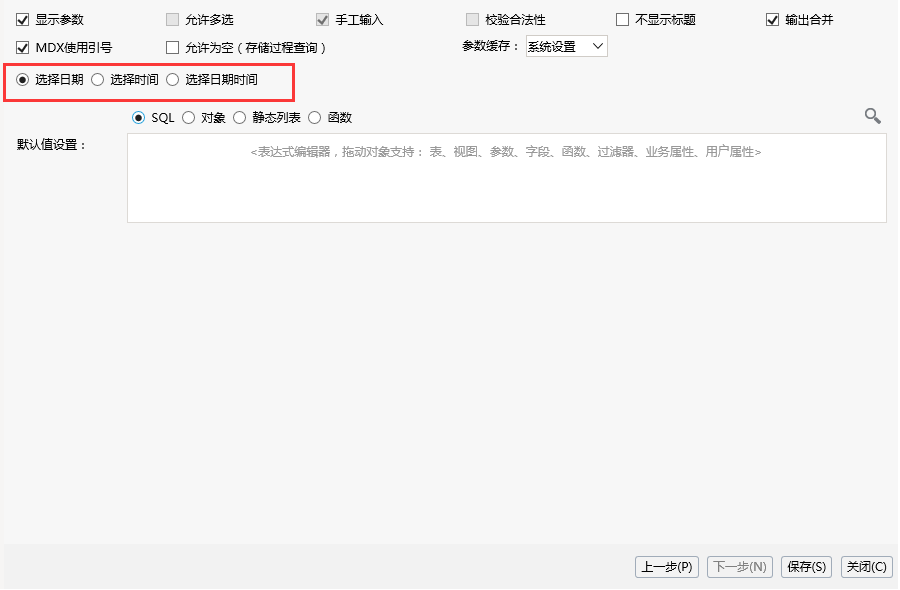
Task: Uncheck the 显示参数 checkbox
Action: pyautogui.click(x=22, y=20)
